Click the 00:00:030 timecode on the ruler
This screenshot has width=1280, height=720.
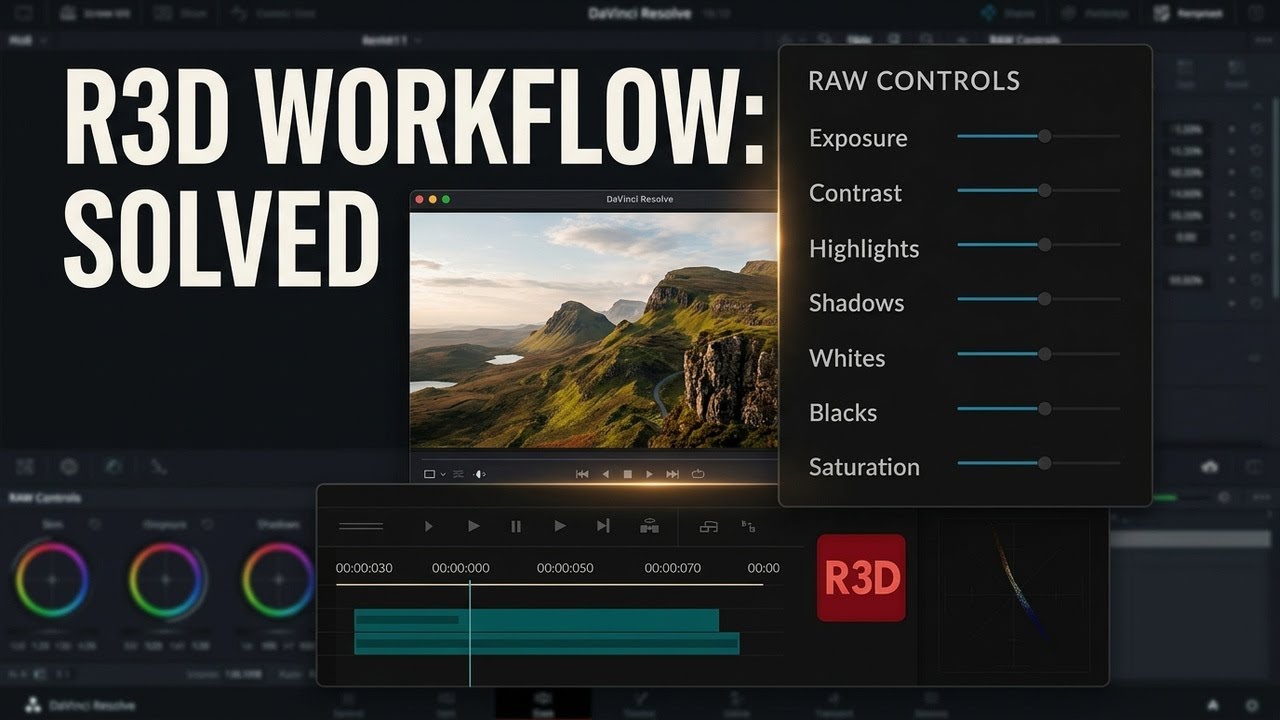[x=364, y=568]
